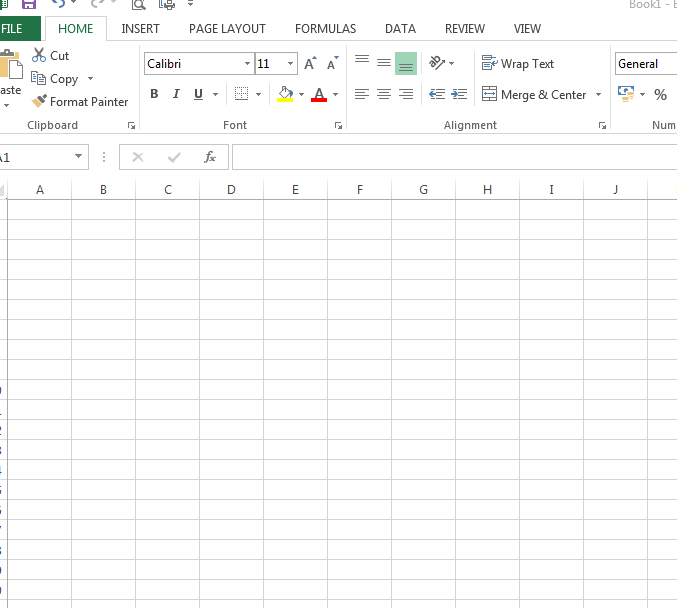This screenshot has height=608, width=677.
Task: Apply yellow fill color bucket
Action: (285, 94)
